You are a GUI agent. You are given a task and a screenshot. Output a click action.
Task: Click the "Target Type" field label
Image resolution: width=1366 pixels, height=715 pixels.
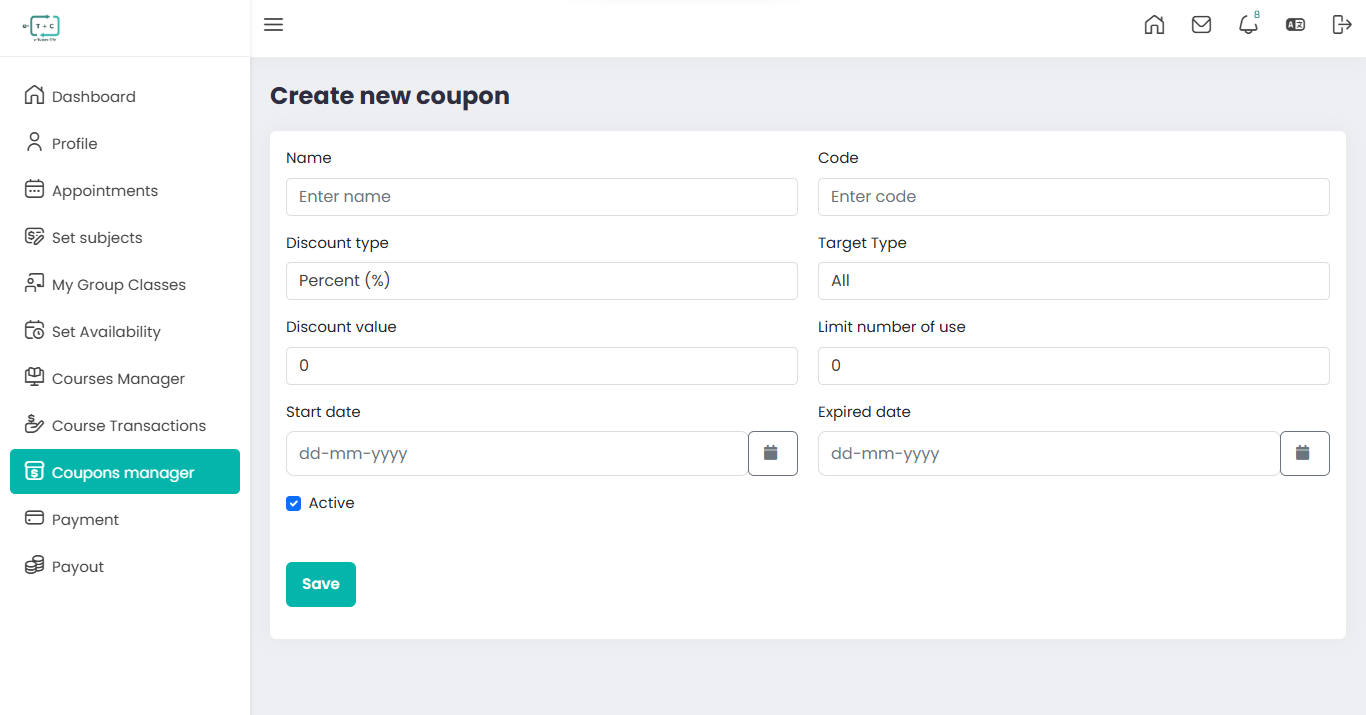tap(862, 243)
